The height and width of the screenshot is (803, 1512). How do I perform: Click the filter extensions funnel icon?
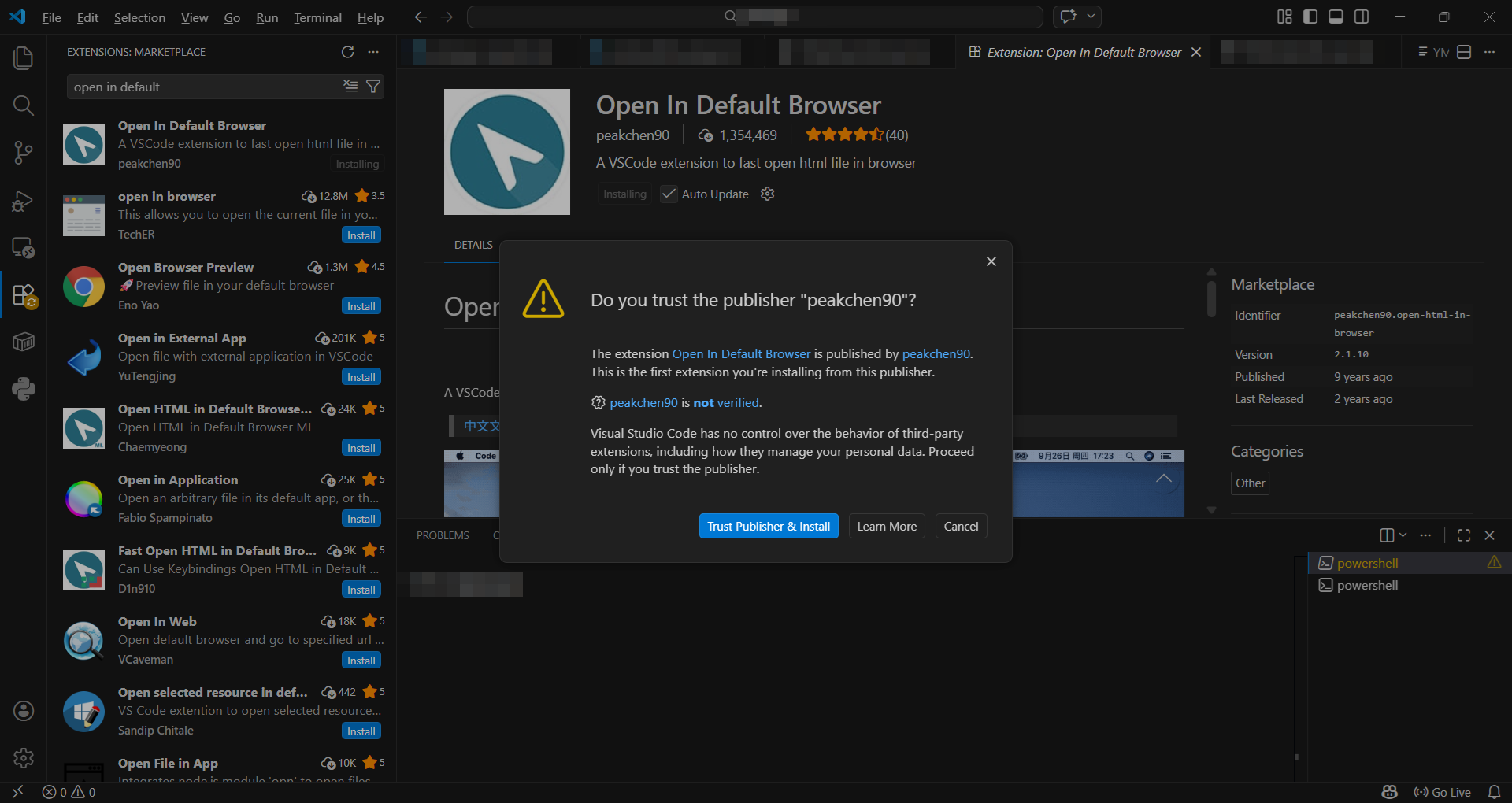coord(373,87)
